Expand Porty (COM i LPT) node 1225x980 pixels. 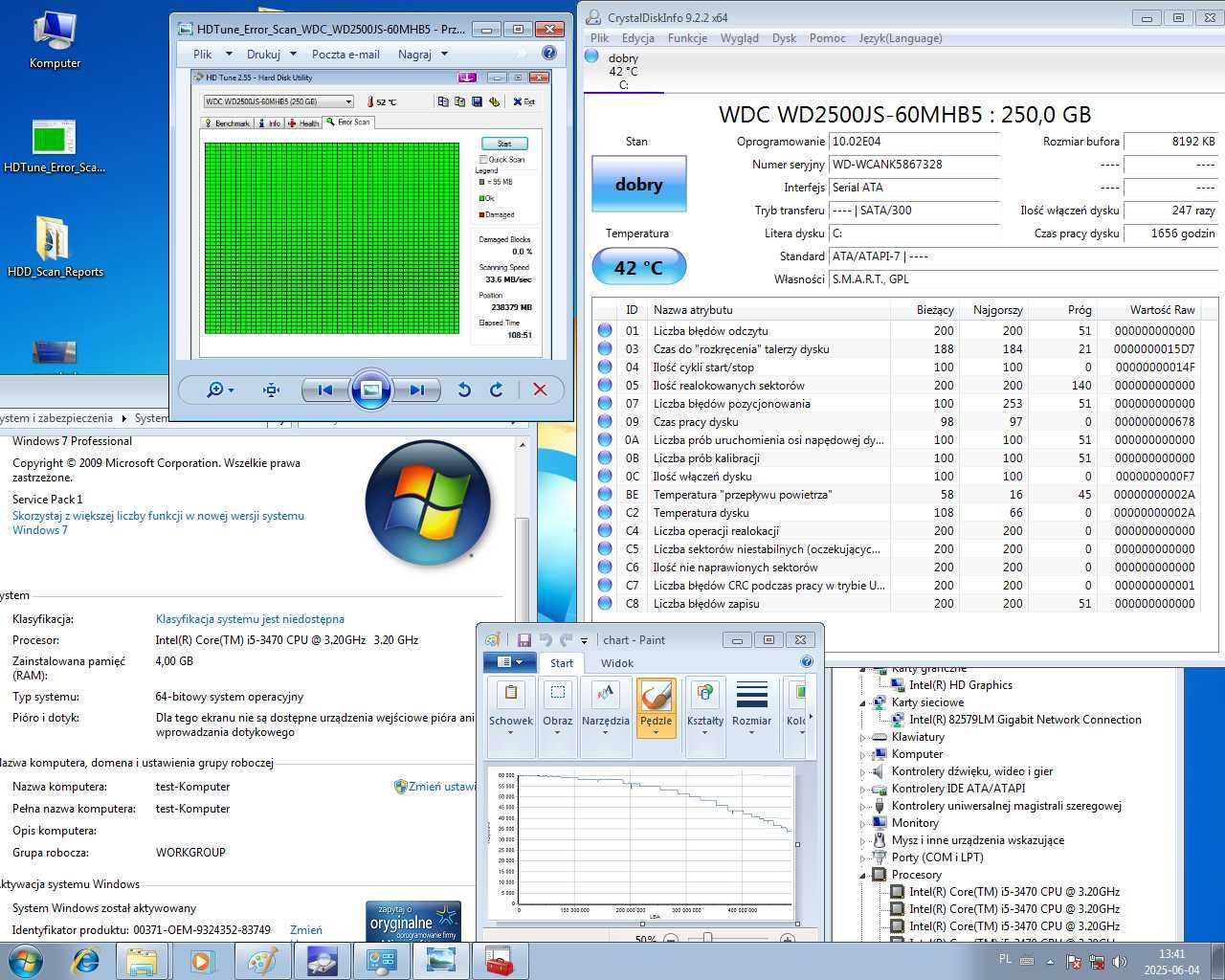[863, 857]
